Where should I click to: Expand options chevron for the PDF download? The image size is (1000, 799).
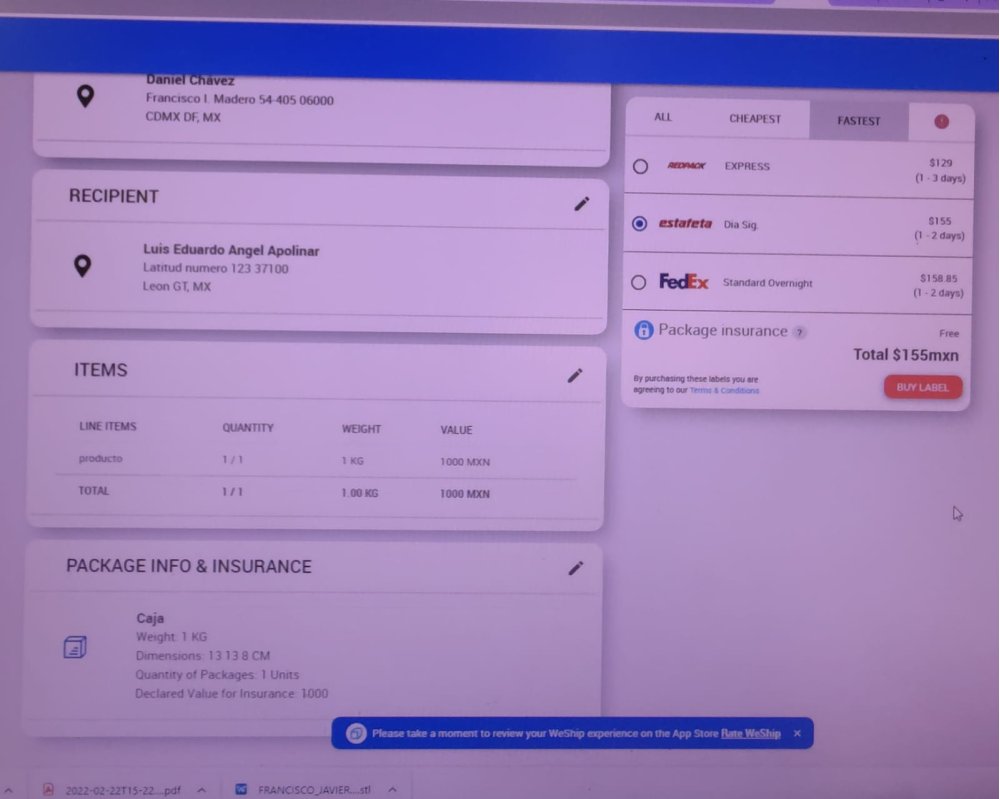tap(202, 790)
